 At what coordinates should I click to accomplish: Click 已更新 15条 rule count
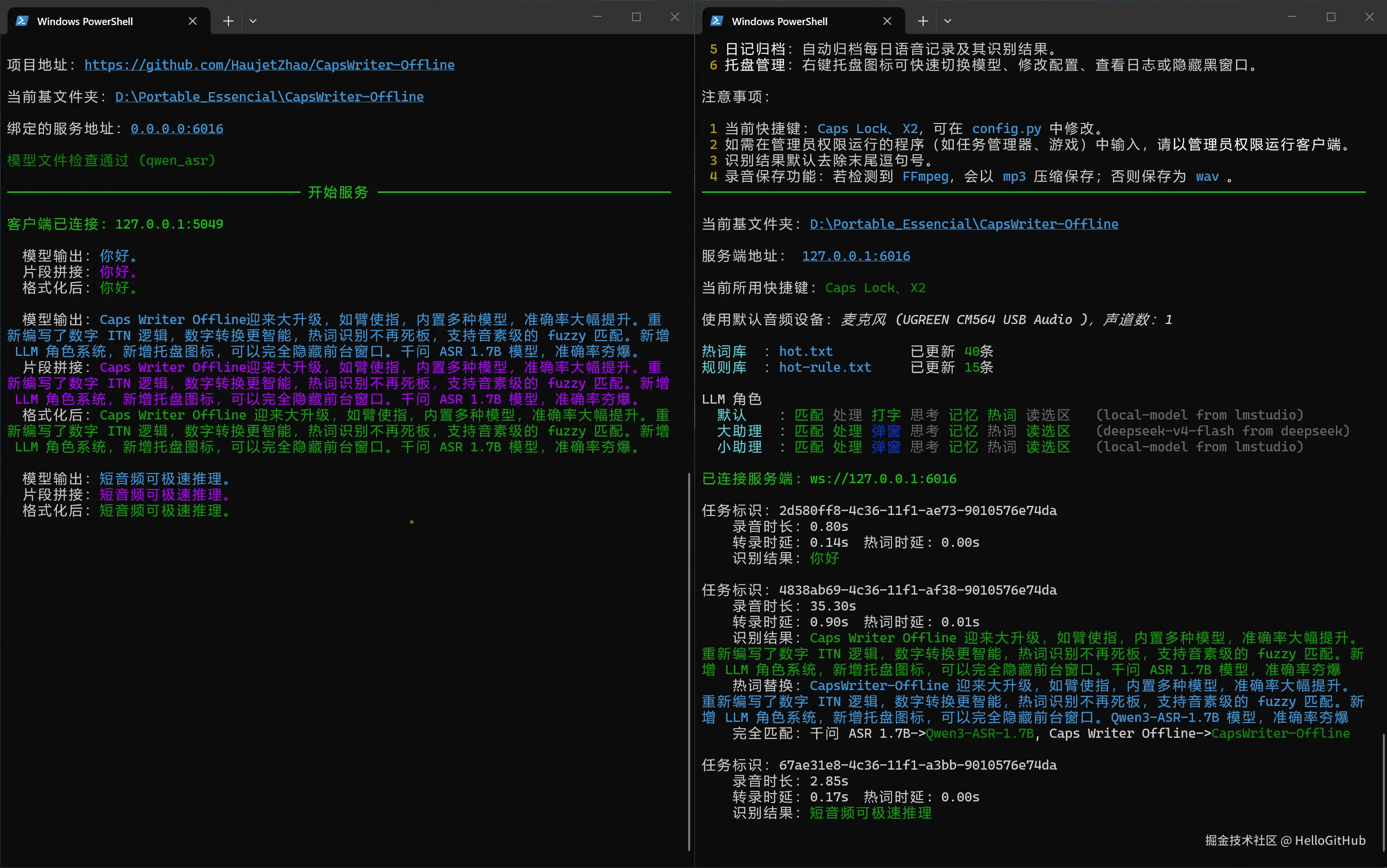pyautogui.click(x=952, y=367)
